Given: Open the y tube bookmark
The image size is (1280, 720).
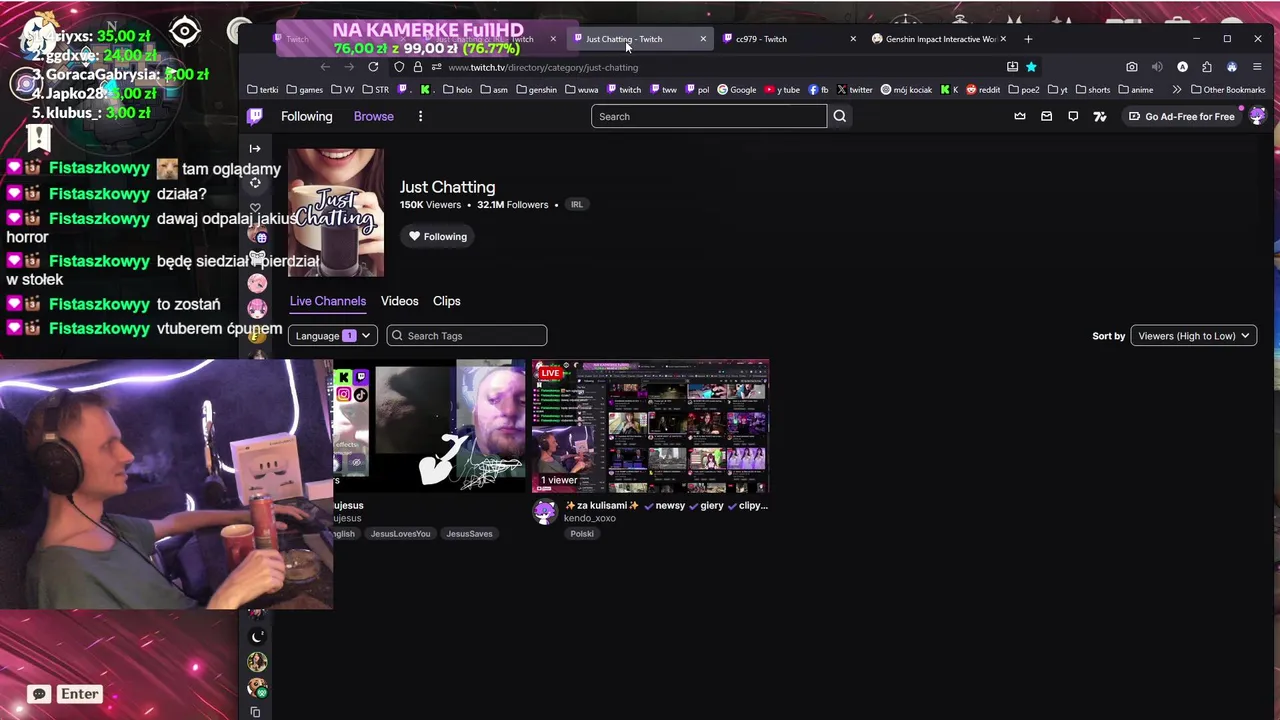Looking at the screenshot, I should [x=783, y=89].
